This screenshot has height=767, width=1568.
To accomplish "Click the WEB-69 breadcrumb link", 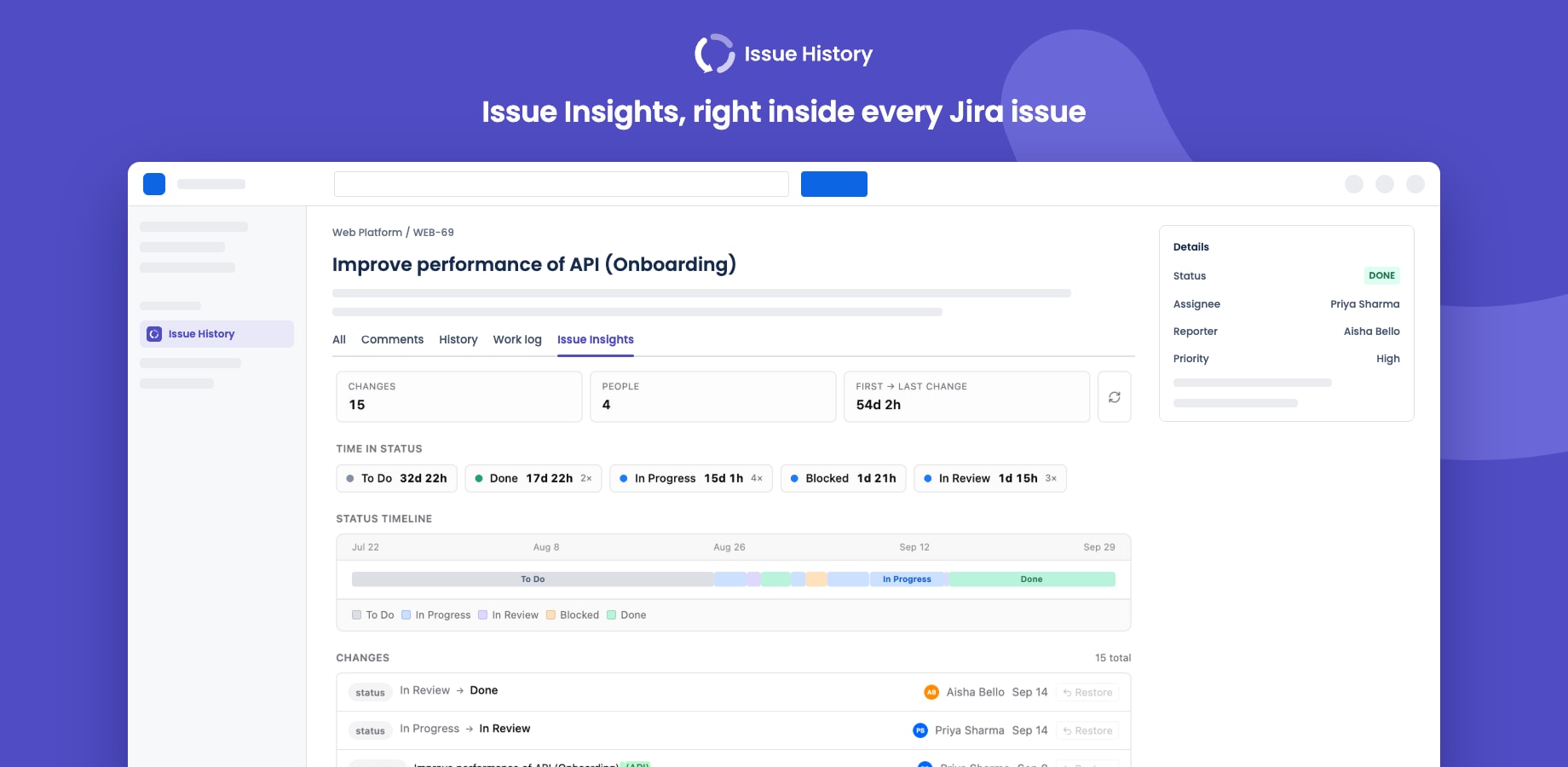I will tap(434, 232).
